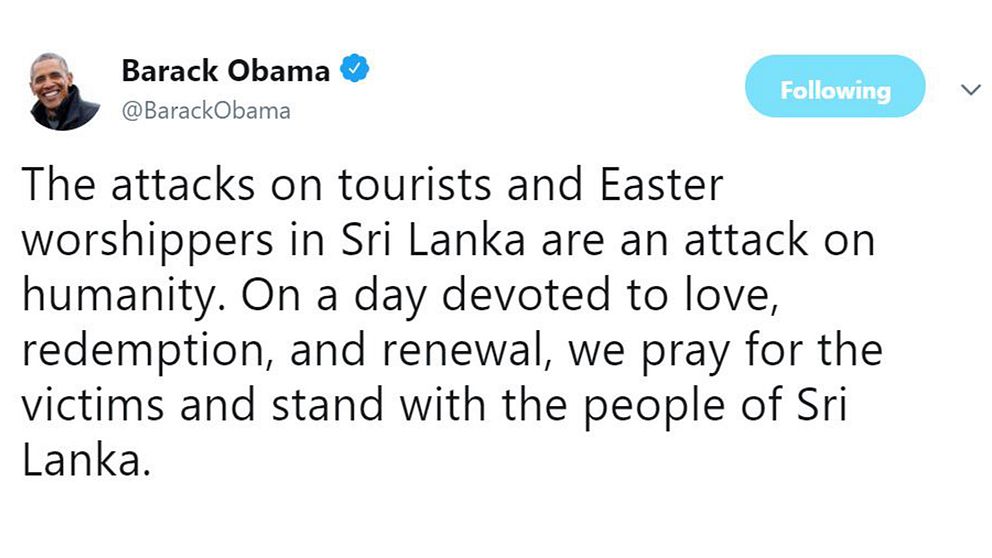The height and width of the screenshot is (558, 992).
Task: Click the blue verified badge
Action: pyautogui.click(x=355, y=70)
